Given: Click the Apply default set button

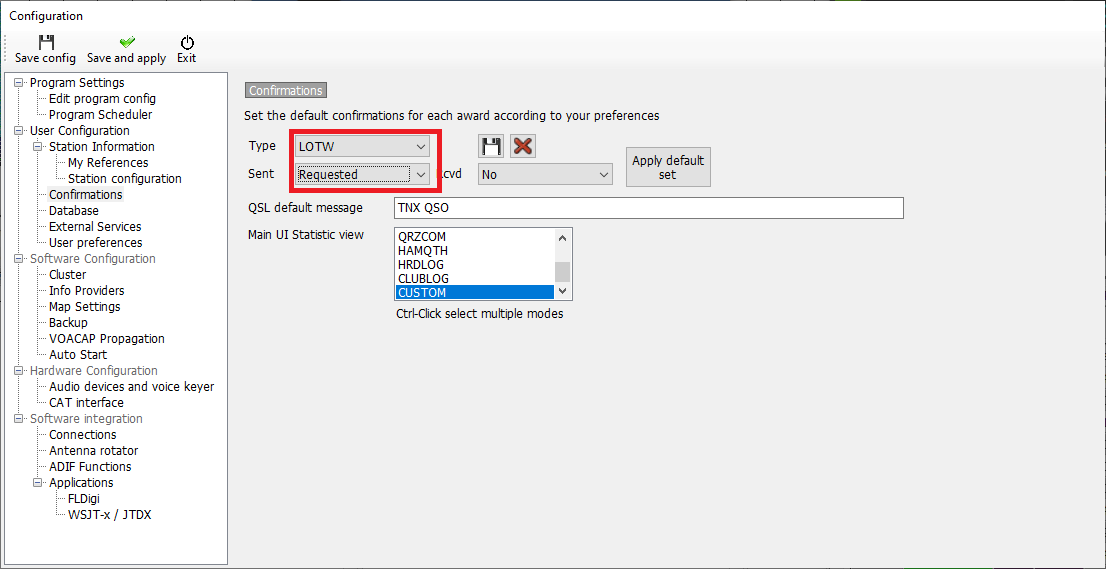Looking at the screenshot, I should [668, 167].
